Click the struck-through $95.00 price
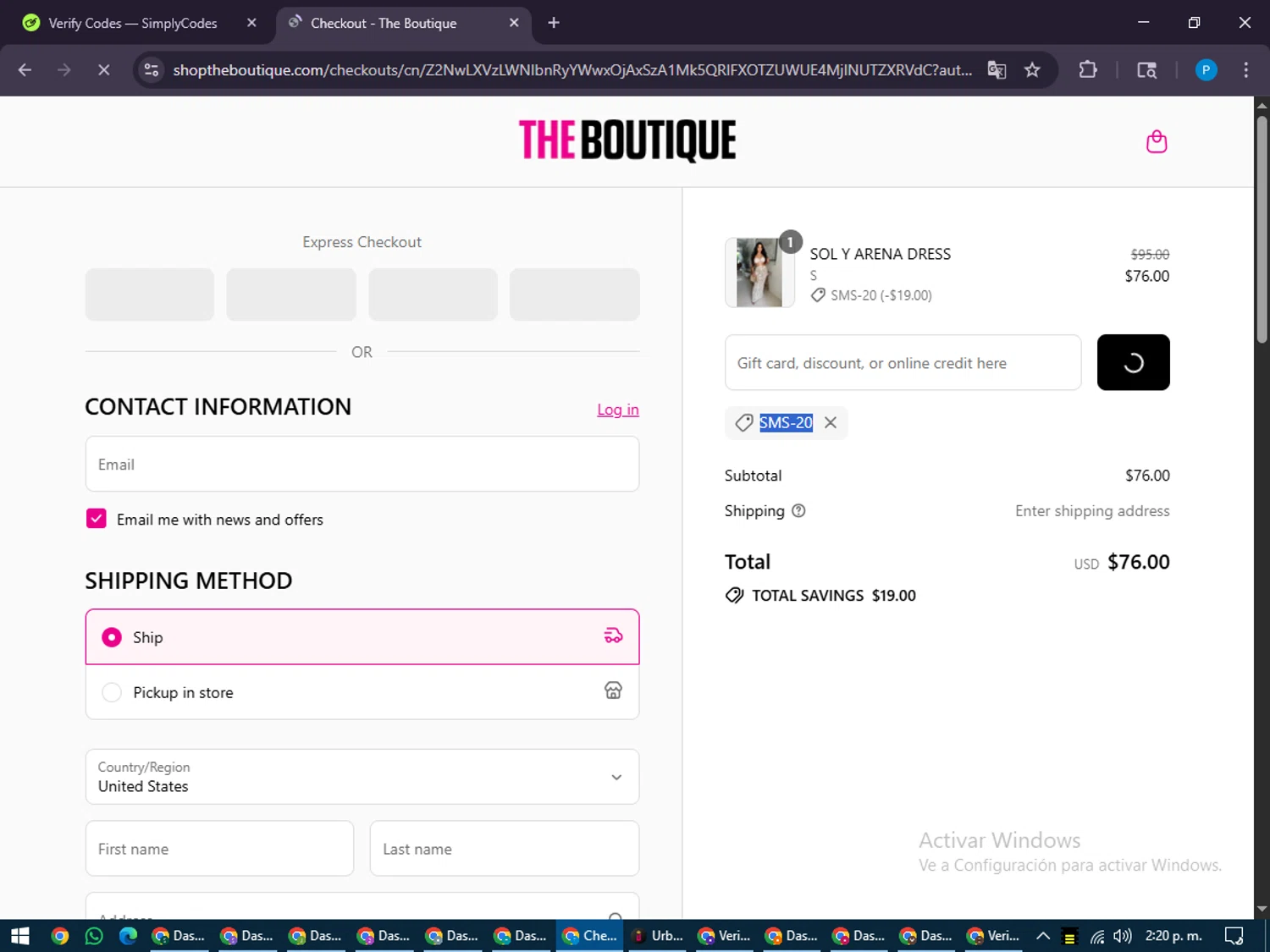 pos(1150,254)
